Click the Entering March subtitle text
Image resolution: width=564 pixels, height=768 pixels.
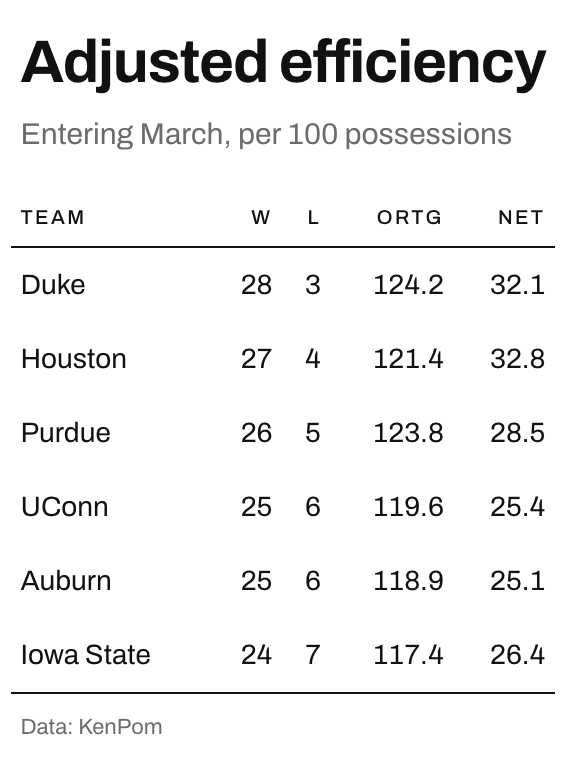[266, 135]
